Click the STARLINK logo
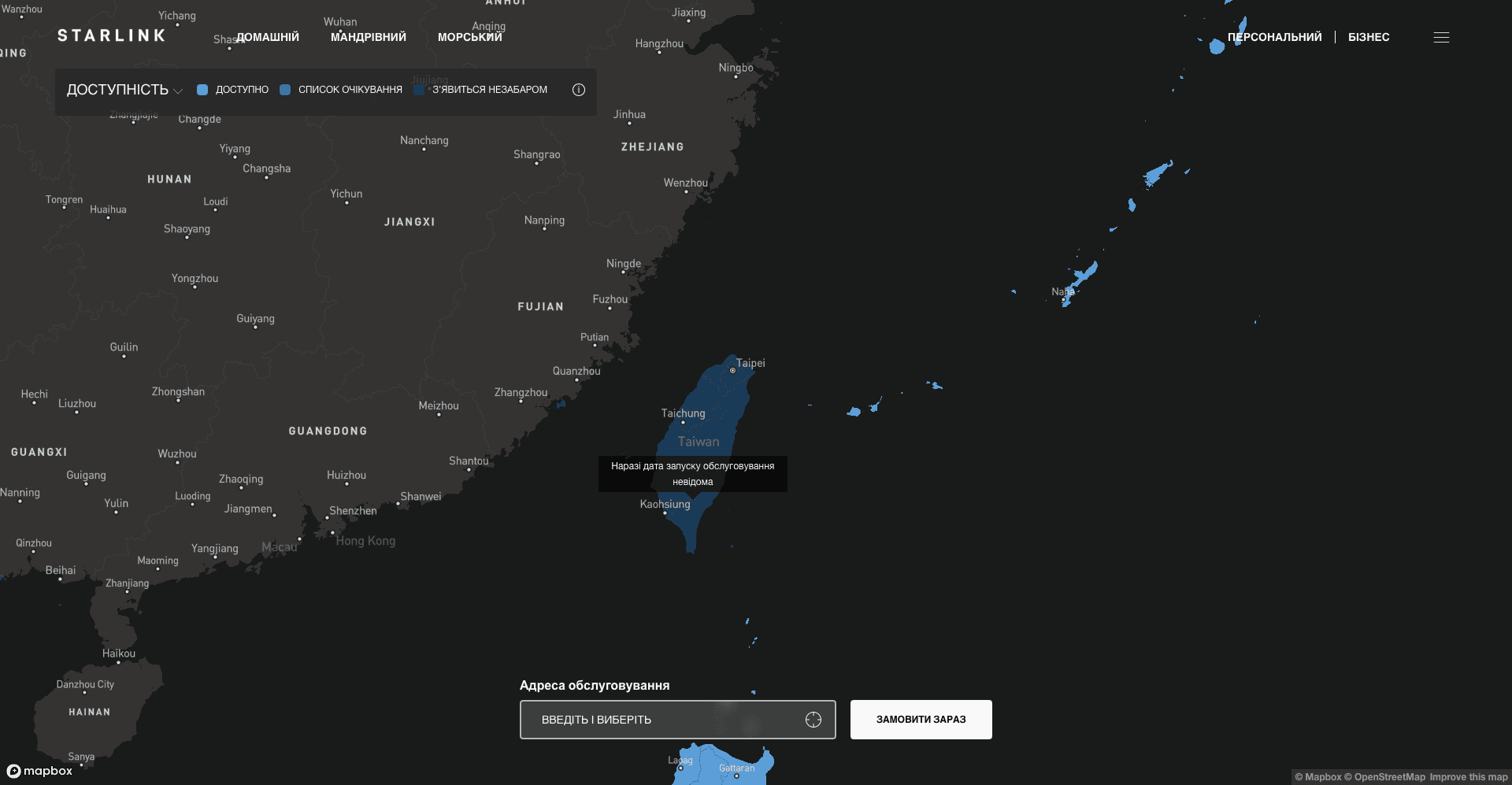The image size is (1512, 785). coord(112,35)
